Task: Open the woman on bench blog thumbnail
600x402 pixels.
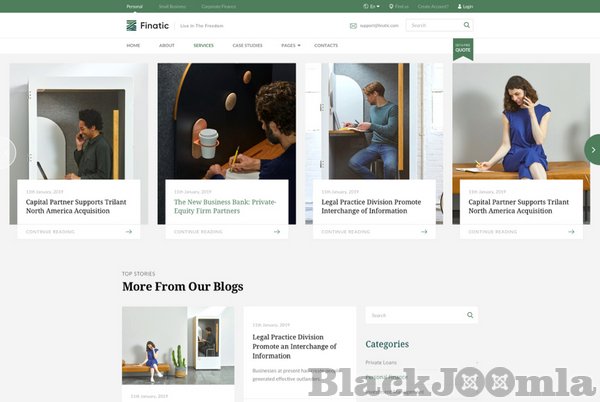Action: click(178, 345)
